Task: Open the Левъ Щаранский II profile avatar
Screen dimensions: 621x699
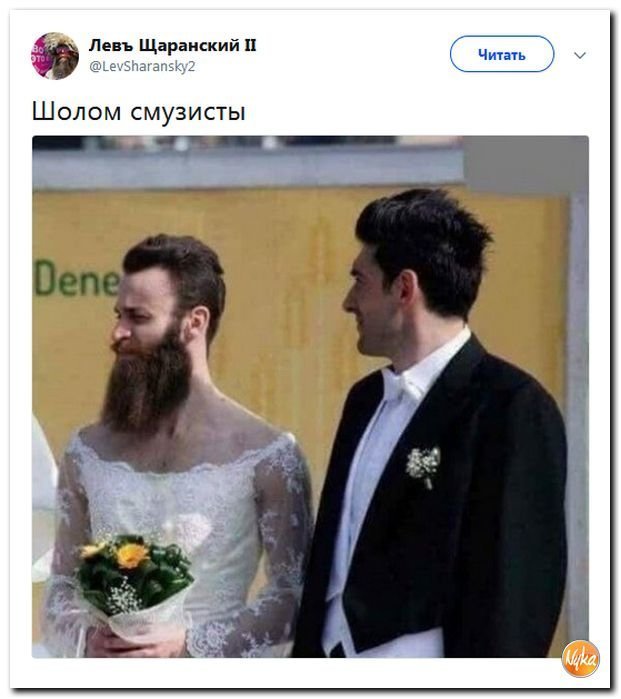Action: pyautogui.click(x=55, y=56)
